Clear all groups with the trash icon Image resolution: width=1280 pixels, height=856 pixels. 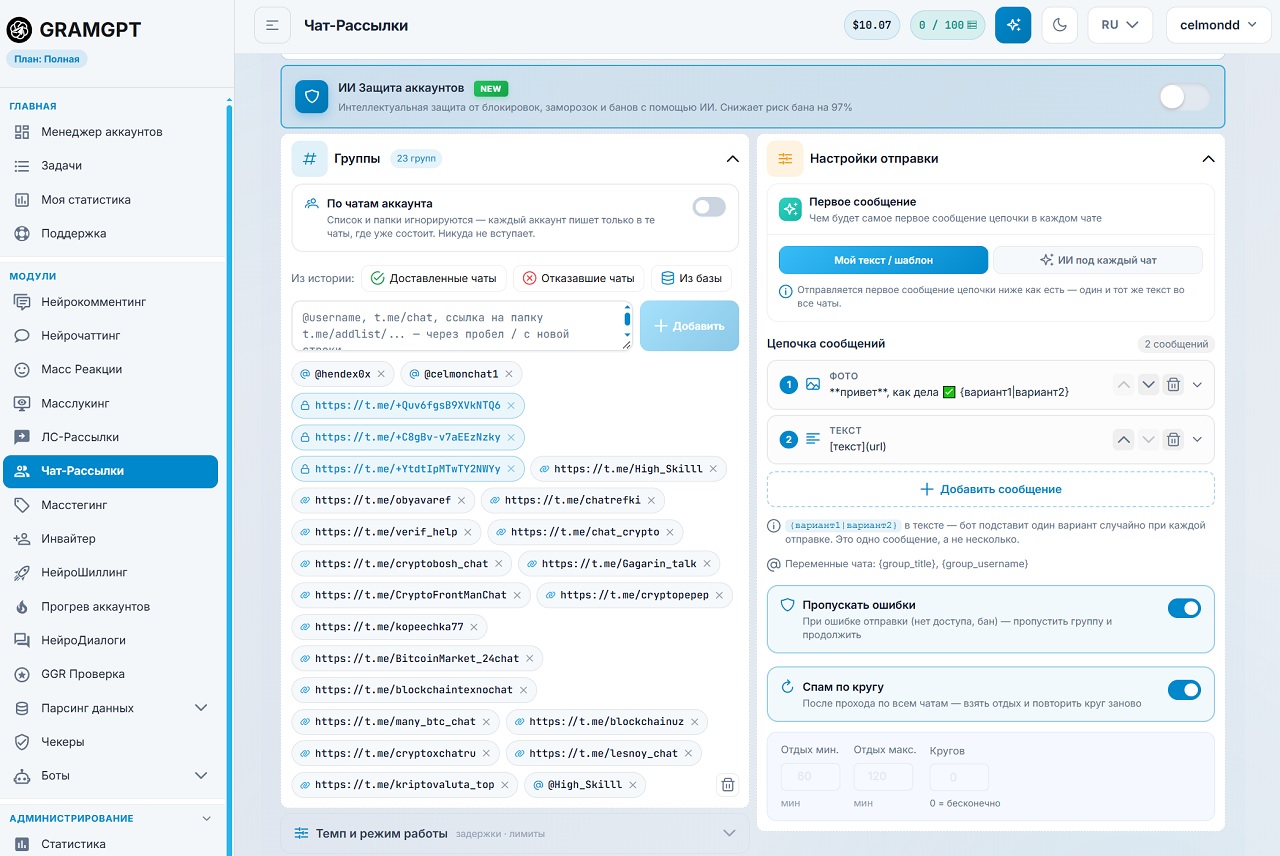(x=728, y=785)
